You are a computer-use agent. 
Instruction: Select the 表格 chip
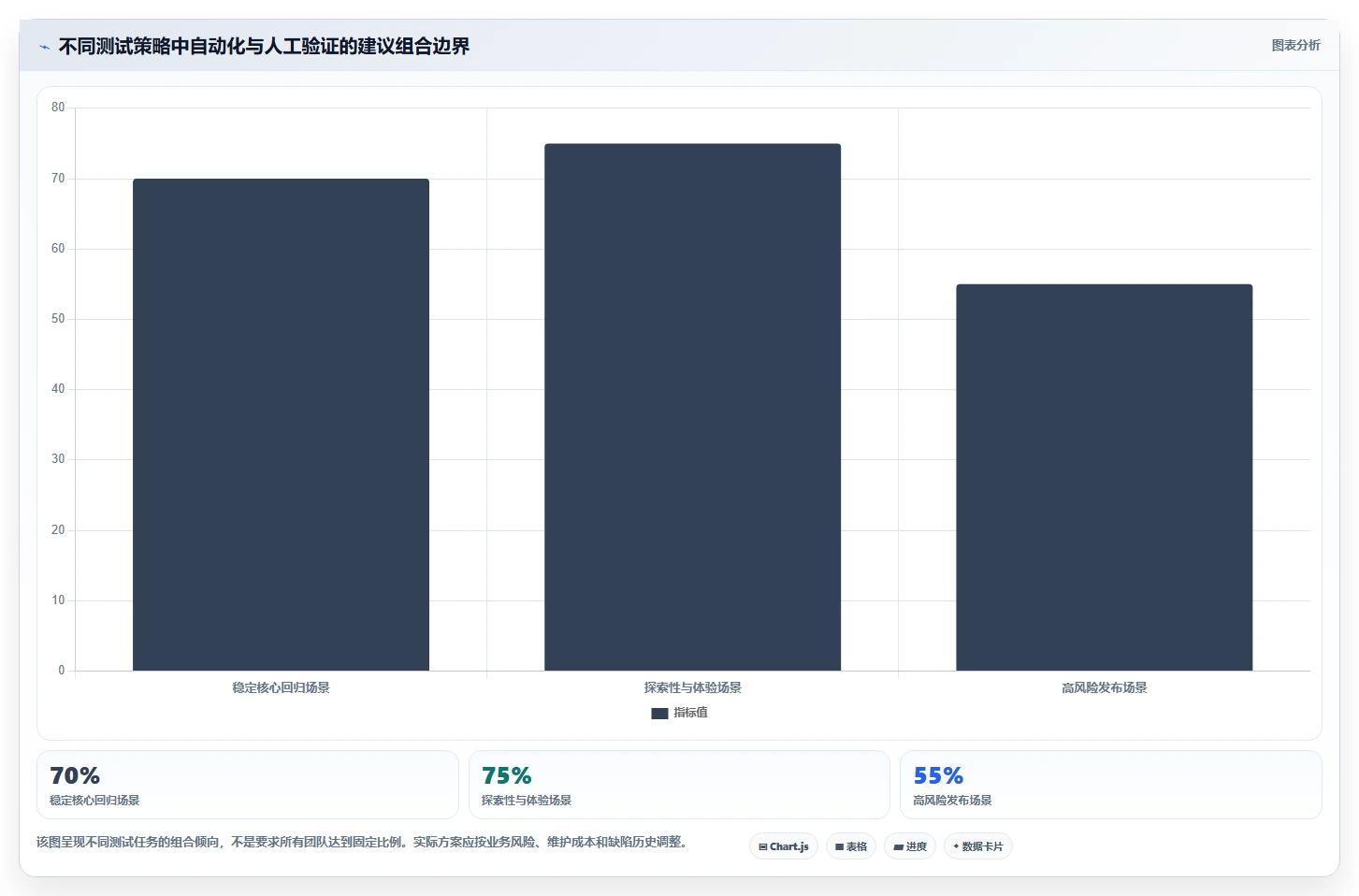(x=851, y=846)
